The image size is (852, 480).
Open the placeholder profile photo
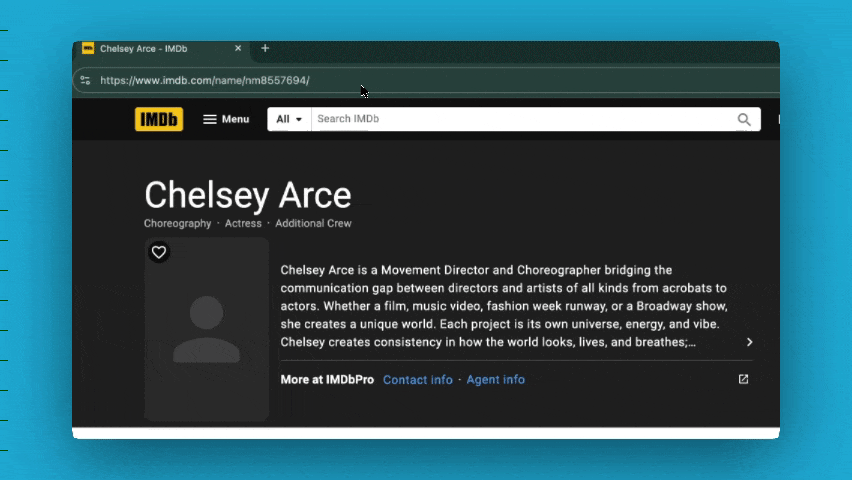point(206,329)
